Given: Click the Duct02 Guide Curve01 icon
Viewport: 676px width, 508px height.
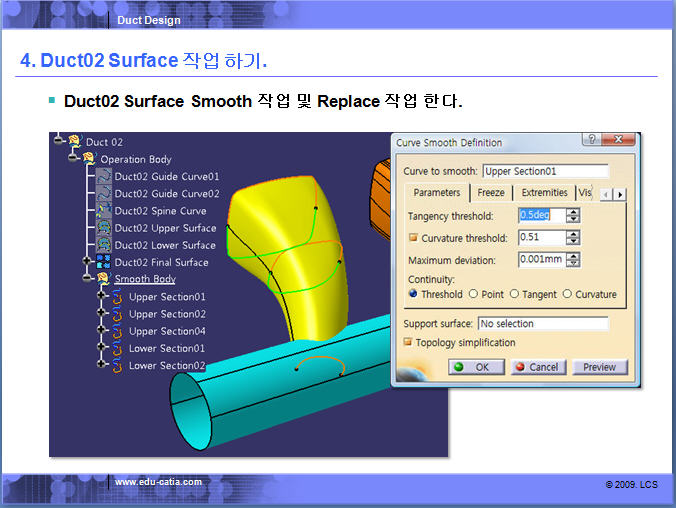Looking at the screenshot, I should (103, 176).
